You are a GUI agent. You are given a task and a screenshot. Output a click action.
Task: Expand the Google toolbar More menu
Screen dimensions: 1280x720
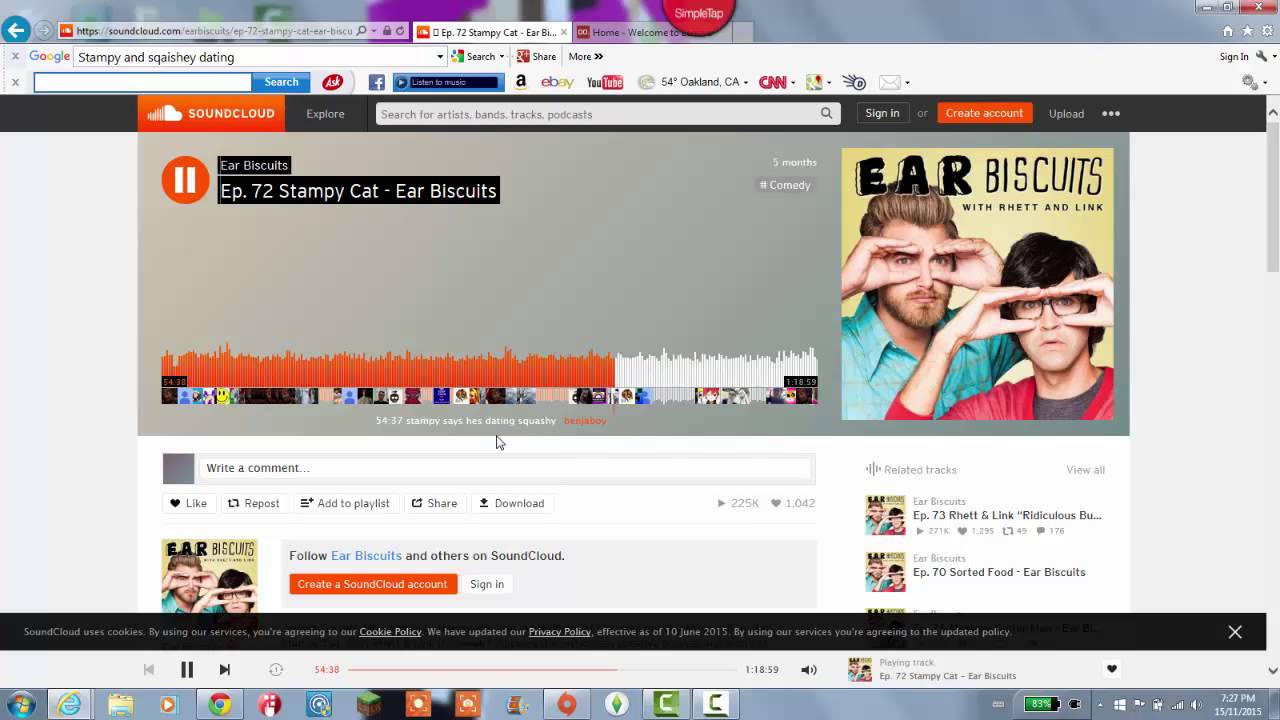586,57
